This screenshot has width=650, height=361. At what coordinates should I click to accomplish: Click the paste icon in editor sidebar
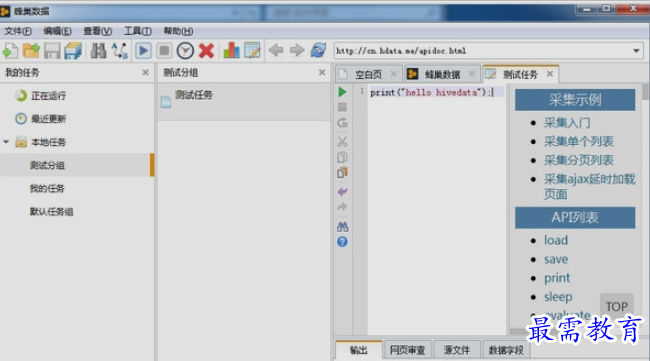[342, 172]
